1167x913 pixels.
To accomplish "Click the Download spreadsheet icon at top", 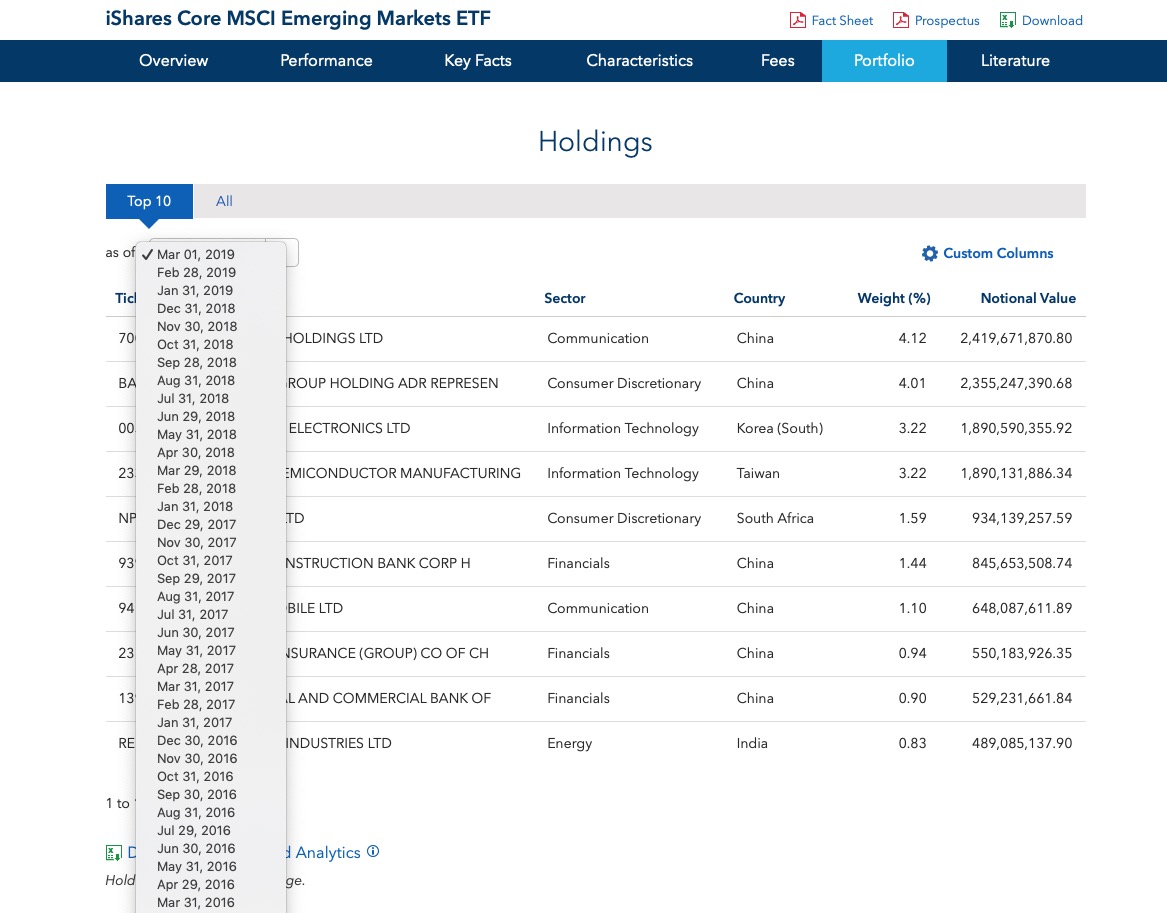I will (x=1008, y=20).
